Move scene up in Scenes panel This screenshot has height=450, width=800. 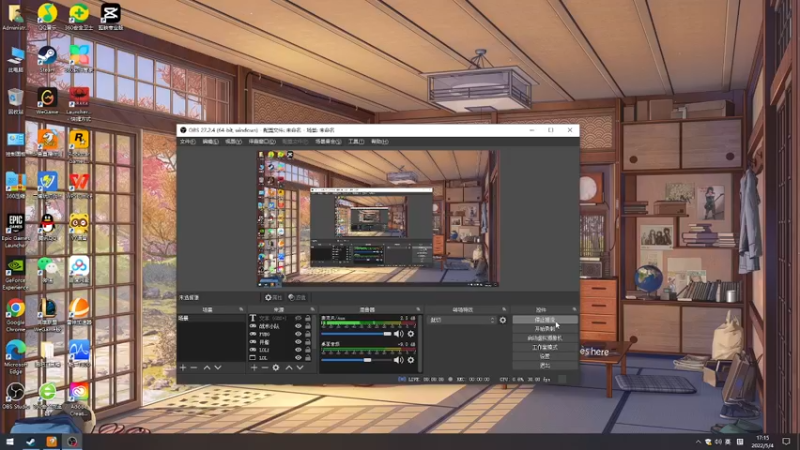pos(207,367)
